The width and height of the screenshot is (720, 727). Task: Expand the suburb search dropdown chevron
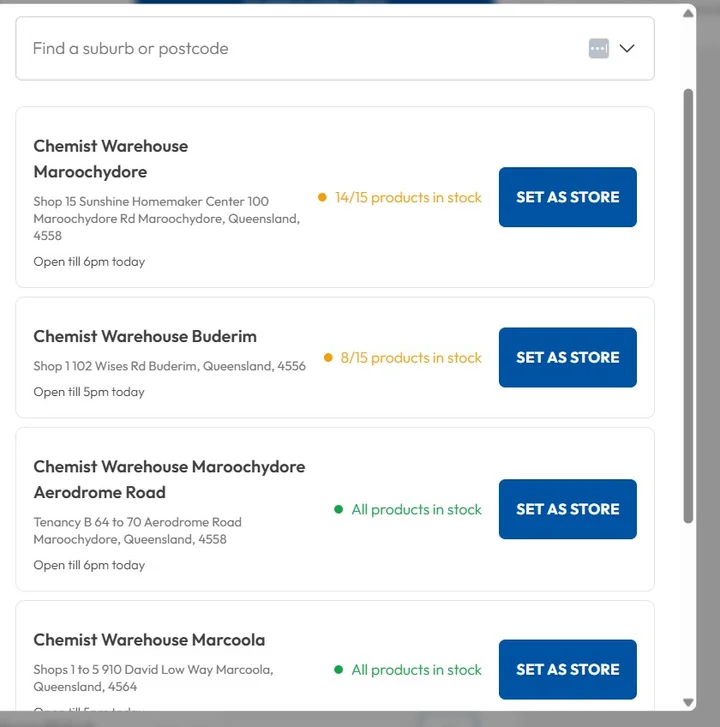627,48
